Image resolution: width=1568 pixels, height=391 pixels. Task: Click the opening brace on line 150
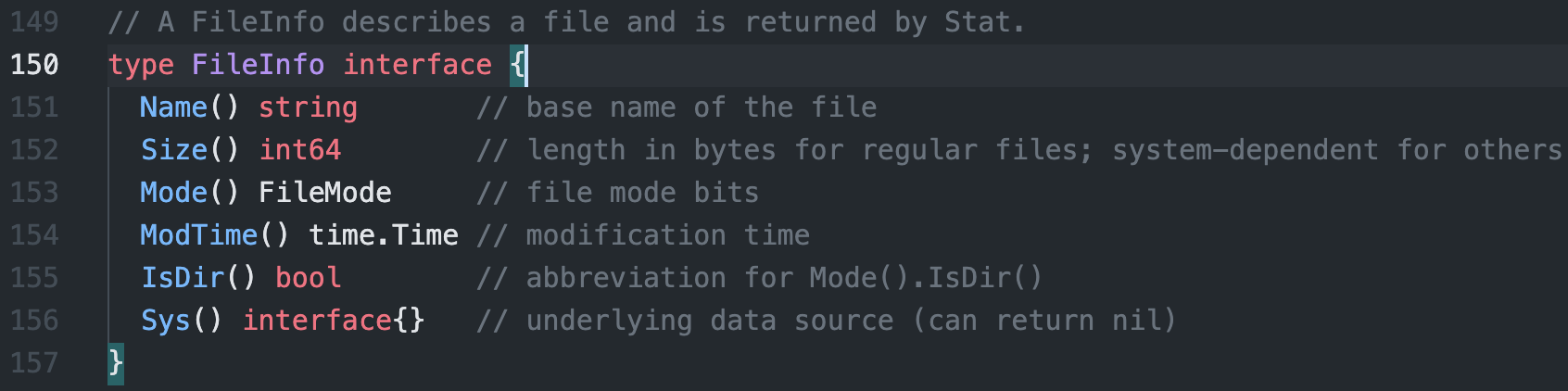518,65
